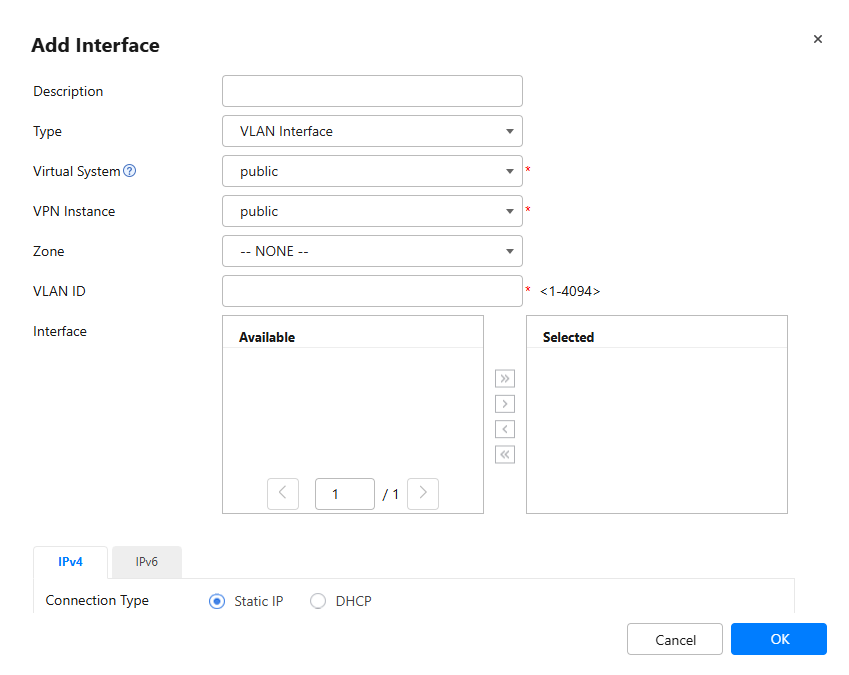Focus the VLAN ID input field
This screenshot has width=849, height=675.
[372, 291]
